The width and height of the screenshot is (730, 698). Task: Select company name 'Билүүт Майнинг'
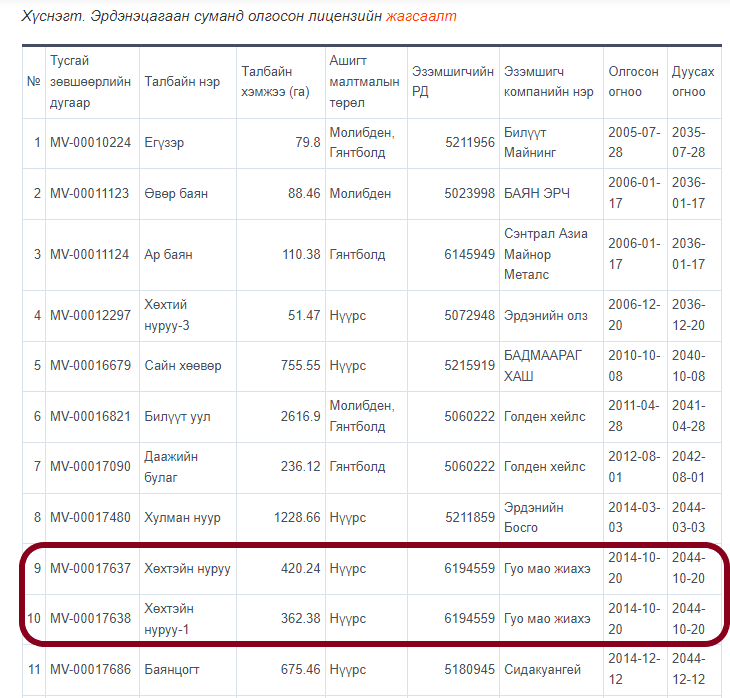(530, 142)
